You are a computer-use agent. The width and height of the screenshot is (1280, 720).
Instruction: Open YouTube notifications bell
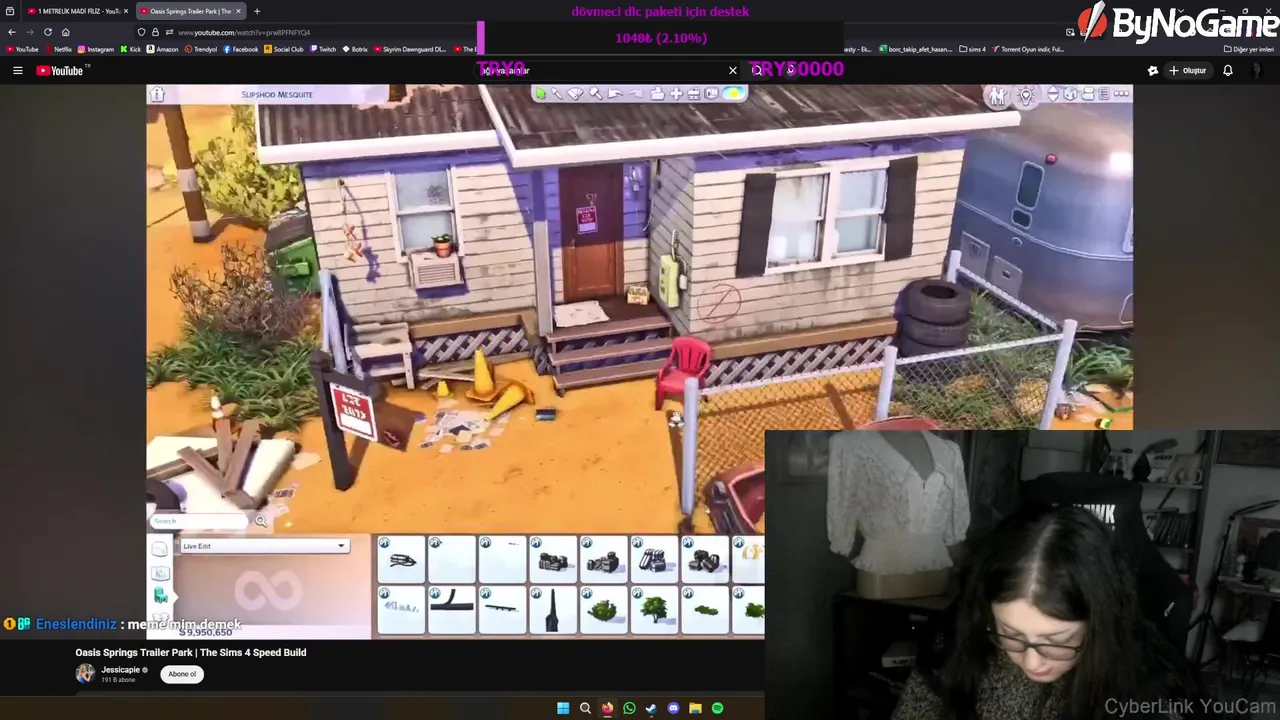(1227, 70)
